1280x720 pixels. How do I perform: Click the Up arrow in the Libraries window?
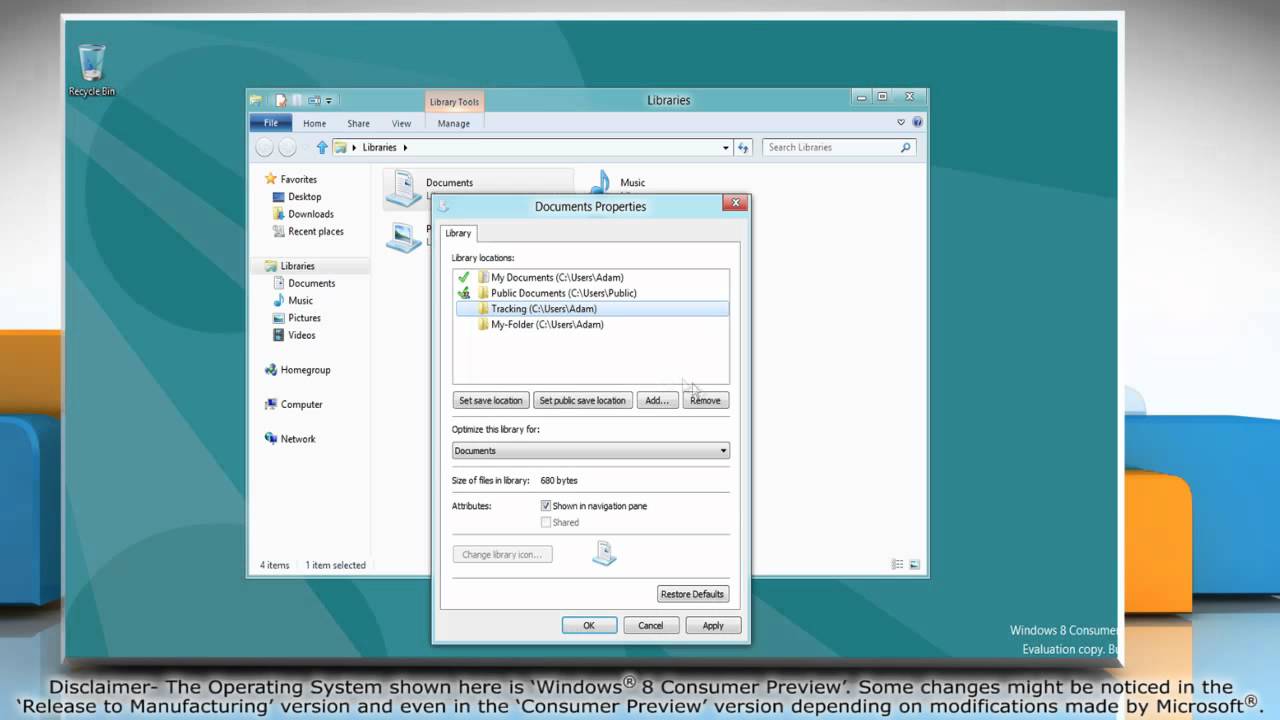[322, 147]
